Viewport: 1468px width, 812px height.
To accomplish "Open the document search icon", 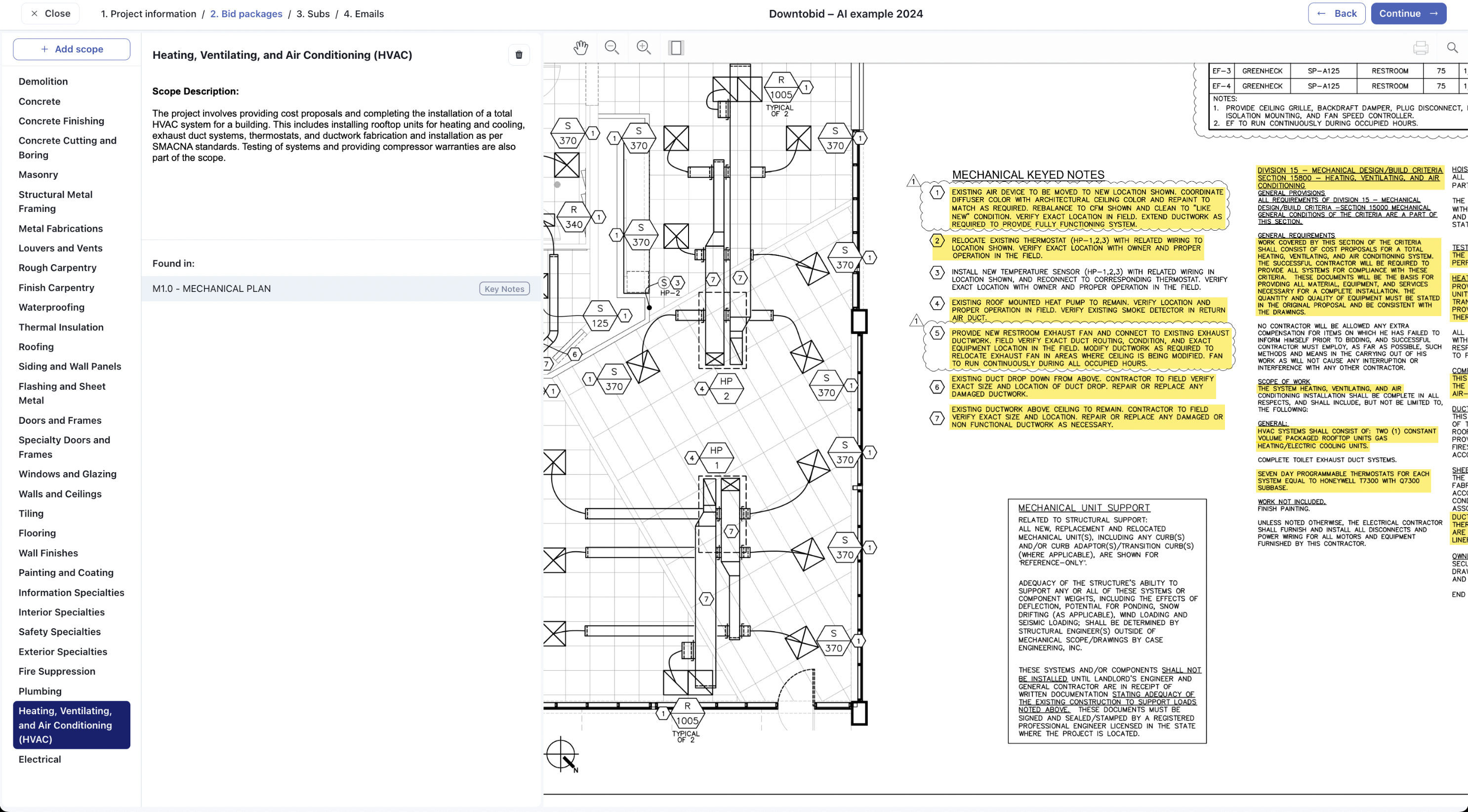I will tap(1453, 48).
